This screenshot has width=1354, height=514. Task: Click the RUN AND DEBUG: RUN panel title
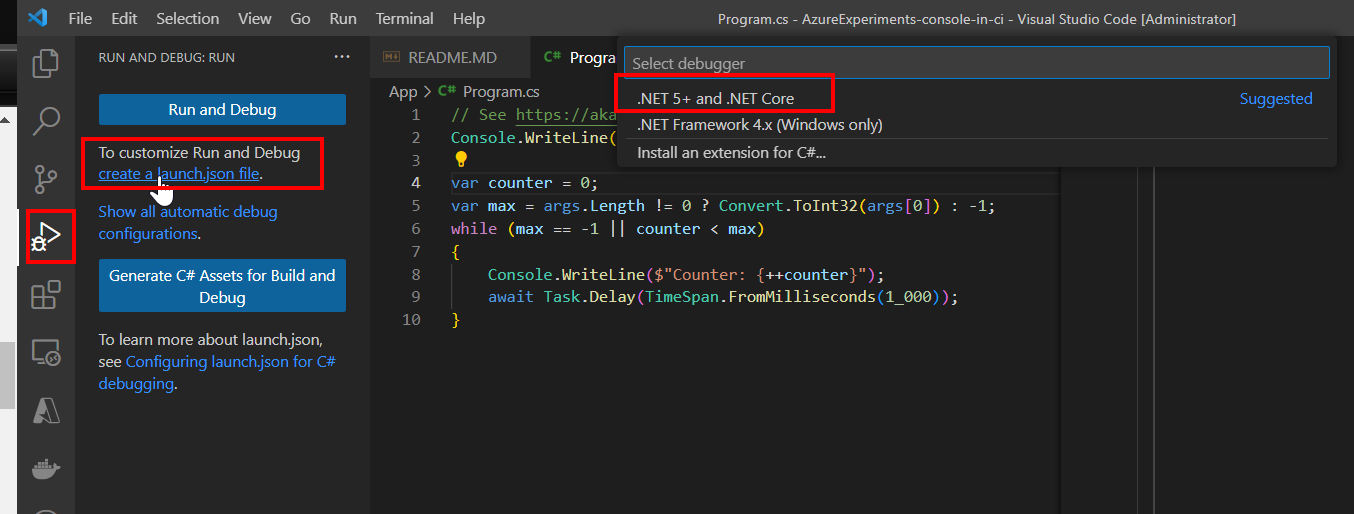click(167, 58)
